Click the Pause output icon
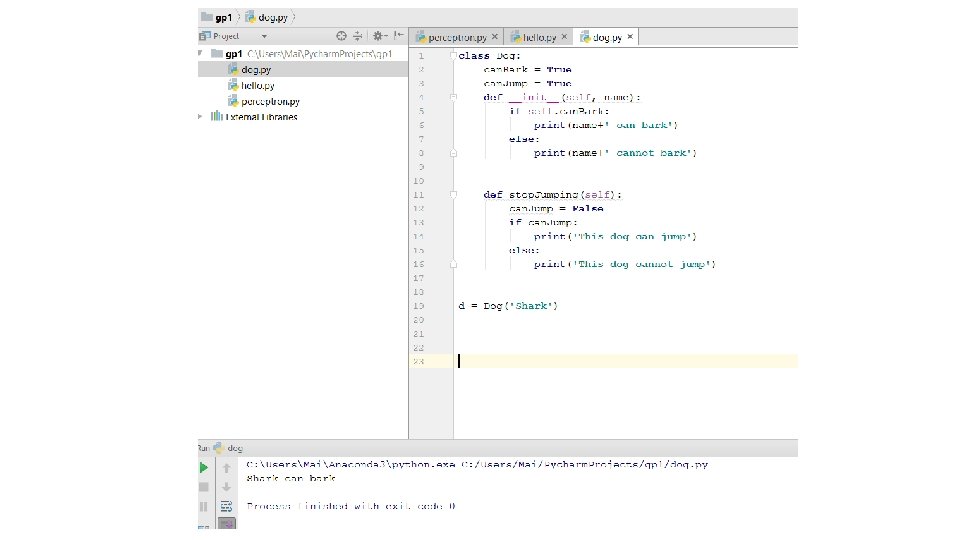Image resolution: width=960 pixels, height=540 pixels. point(204,506)
